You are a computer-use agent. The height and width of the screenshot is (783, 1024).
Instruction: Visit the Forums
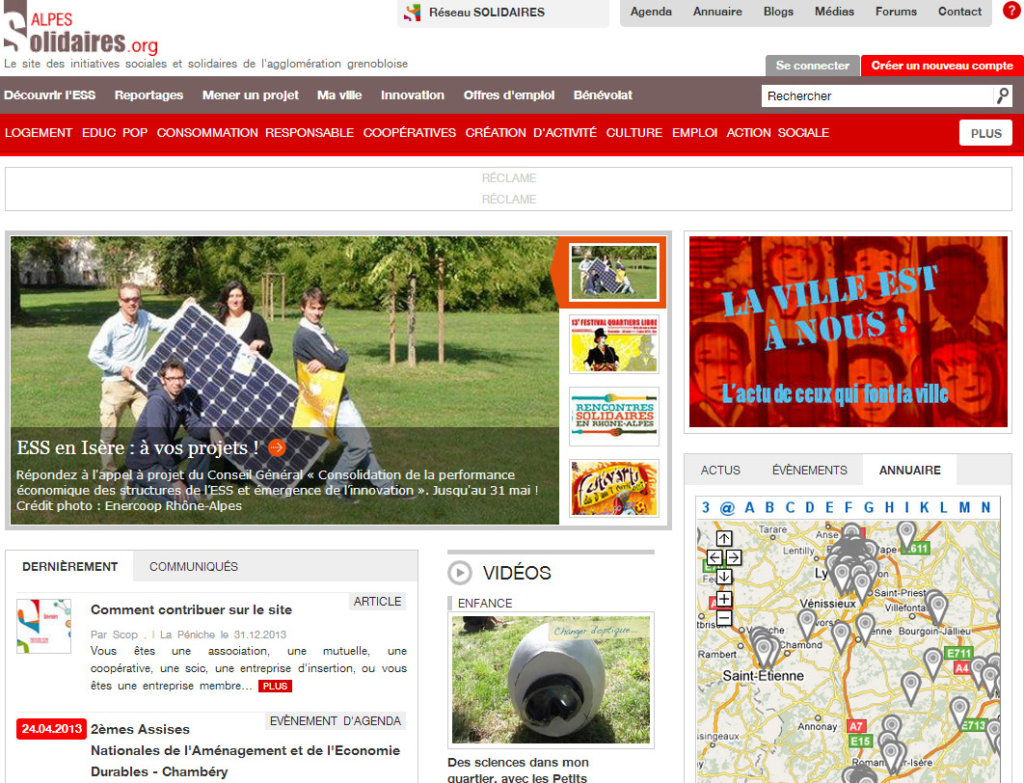896,12
